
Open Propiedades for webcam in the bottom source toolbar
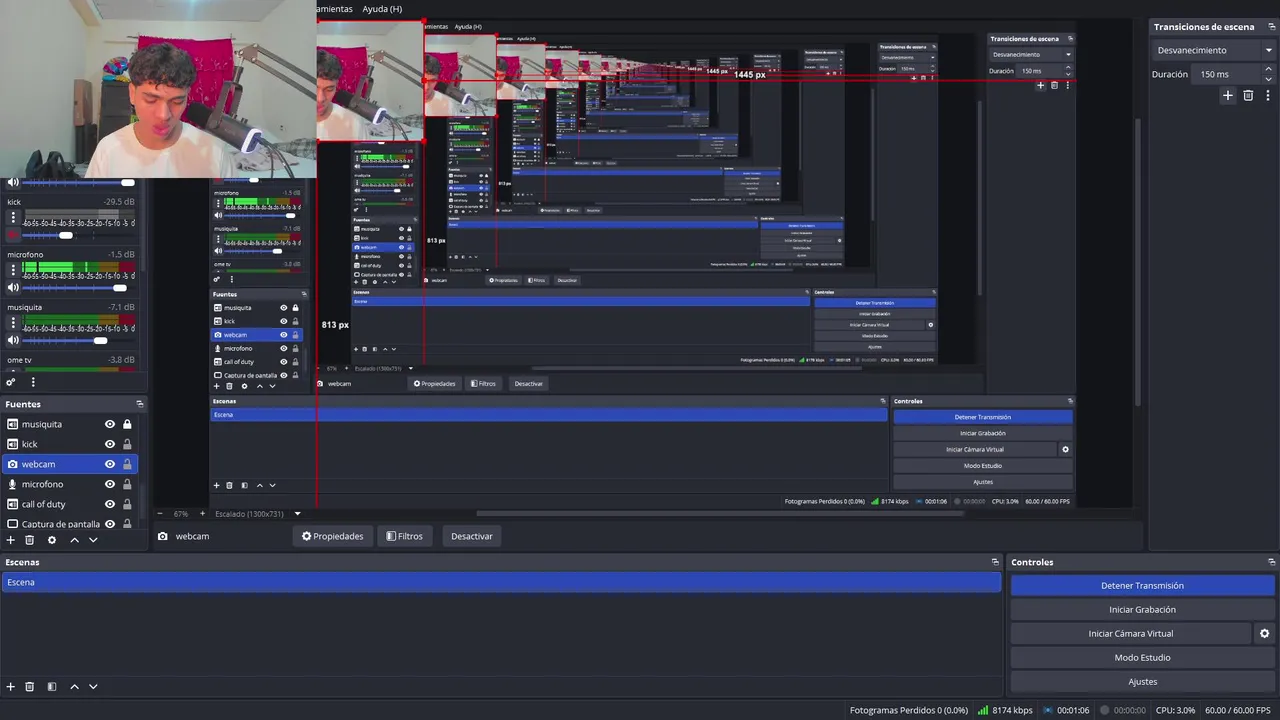(333, 536)
